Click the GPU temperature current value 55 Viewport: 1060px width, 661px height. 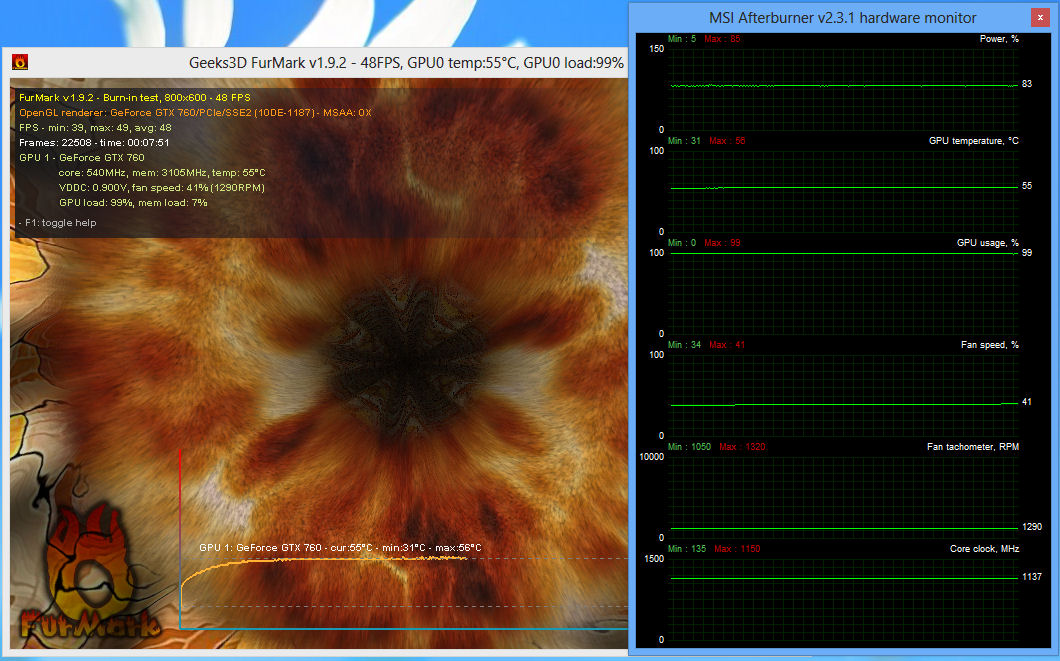[1027, 186]
